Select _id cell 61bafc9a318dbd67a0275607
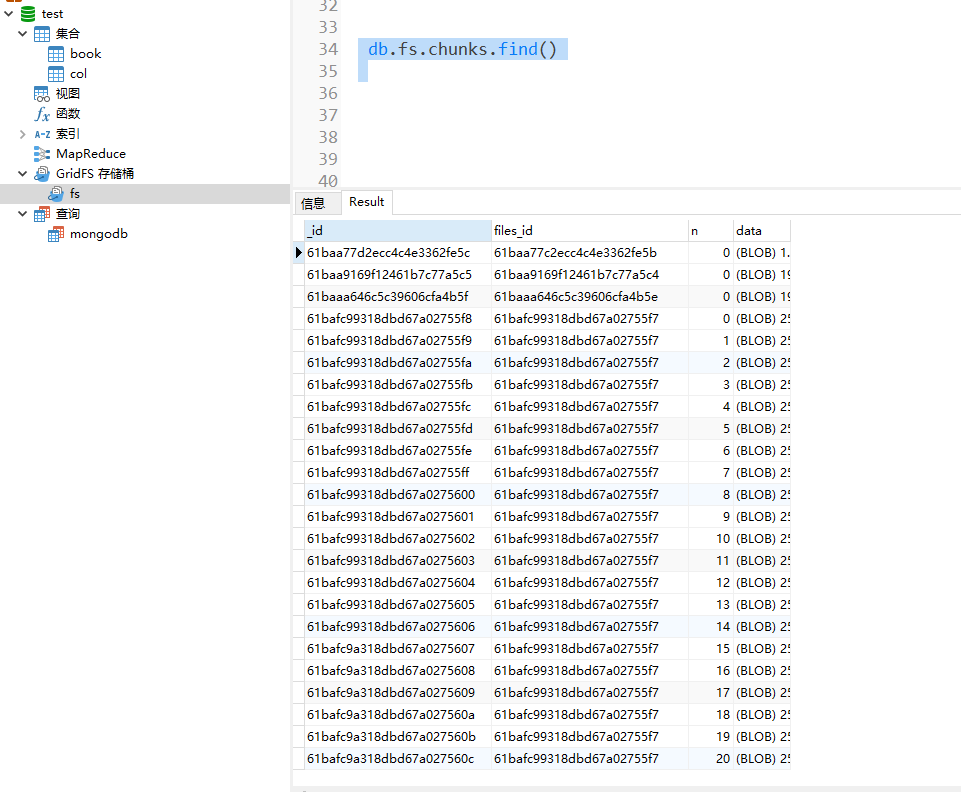The width and height of the screenshot is (961, 792). [x=398, y=649]
